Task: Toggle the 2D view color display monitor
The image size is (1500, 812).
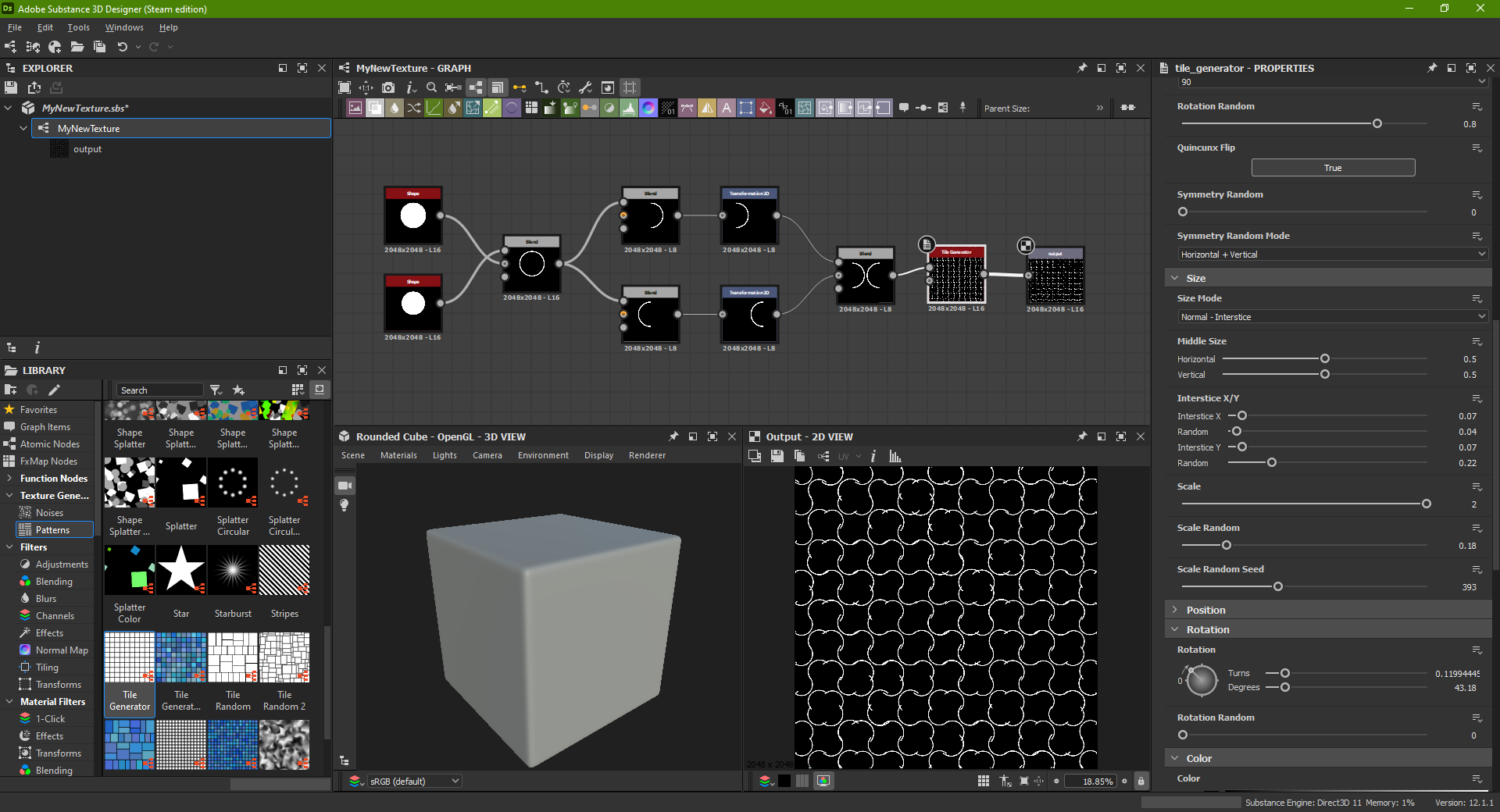Action: [x=823, y=781]
